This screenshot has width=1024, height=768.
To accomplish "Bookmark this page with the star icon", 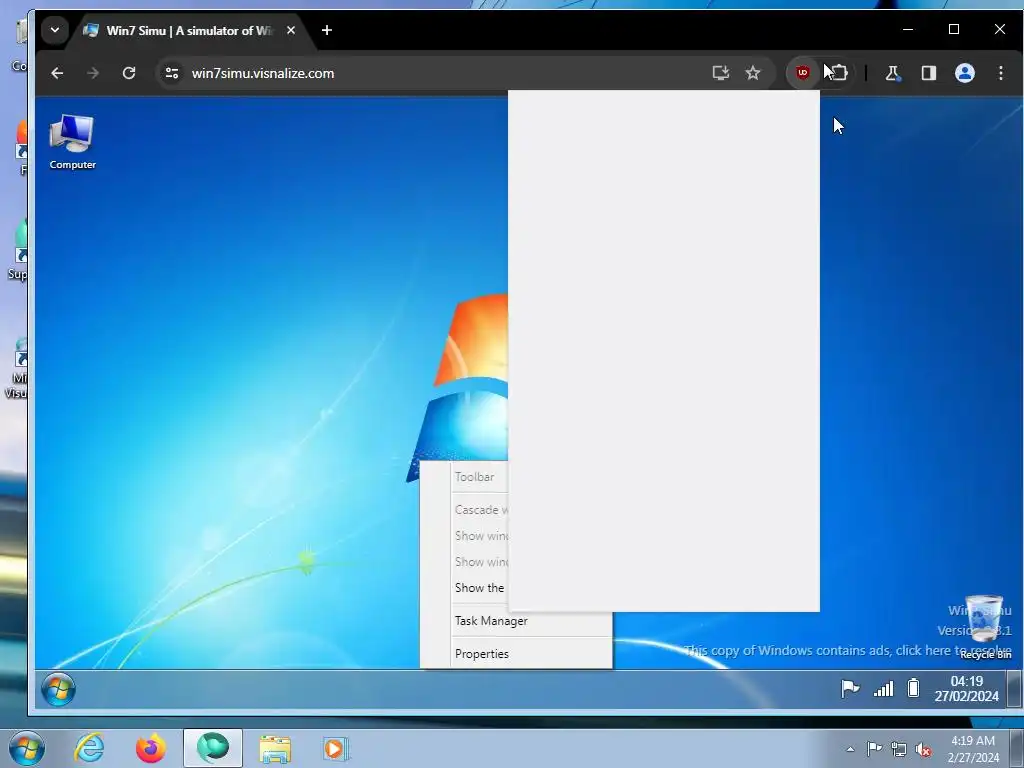I will 753,73.
